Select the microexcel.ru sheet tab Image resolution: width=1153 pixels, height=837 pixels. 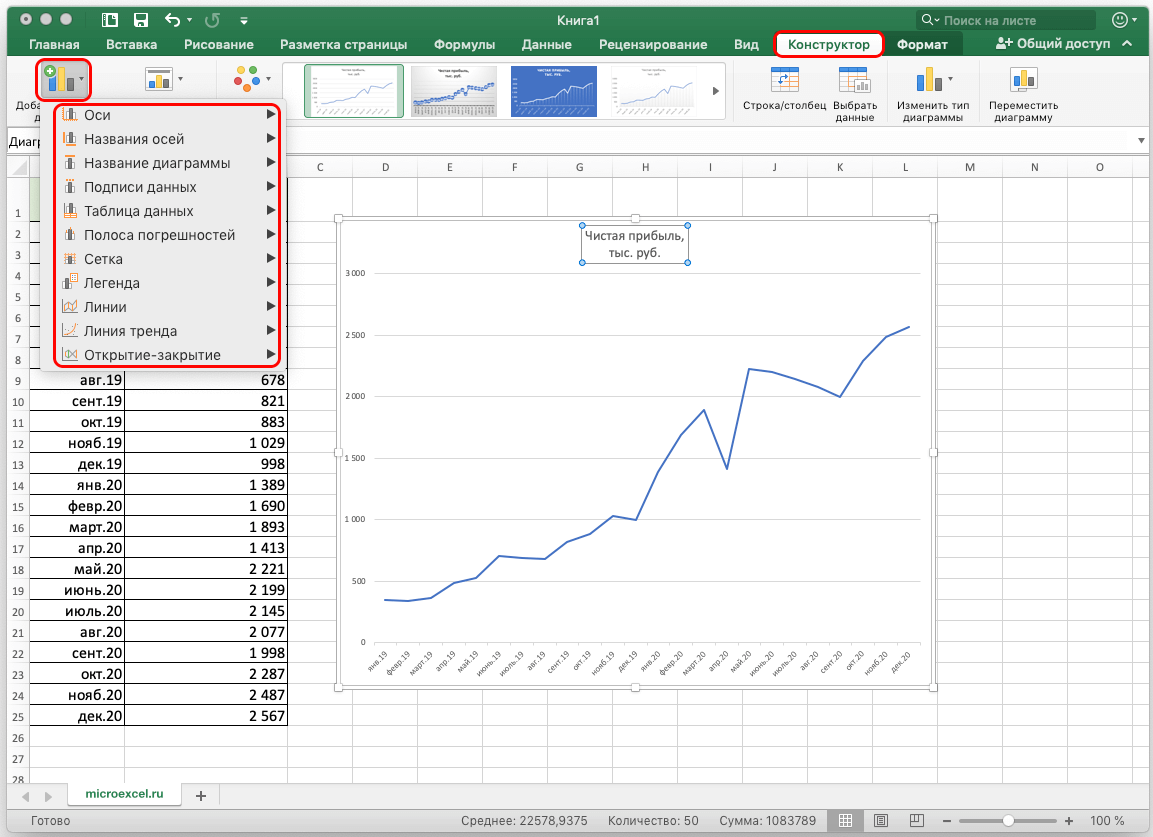(x=124, y=794)
